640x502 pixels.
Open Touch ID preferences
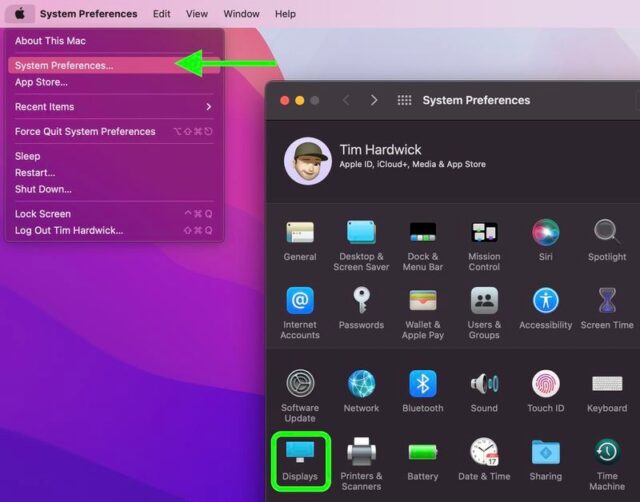(x=546, y=391)
